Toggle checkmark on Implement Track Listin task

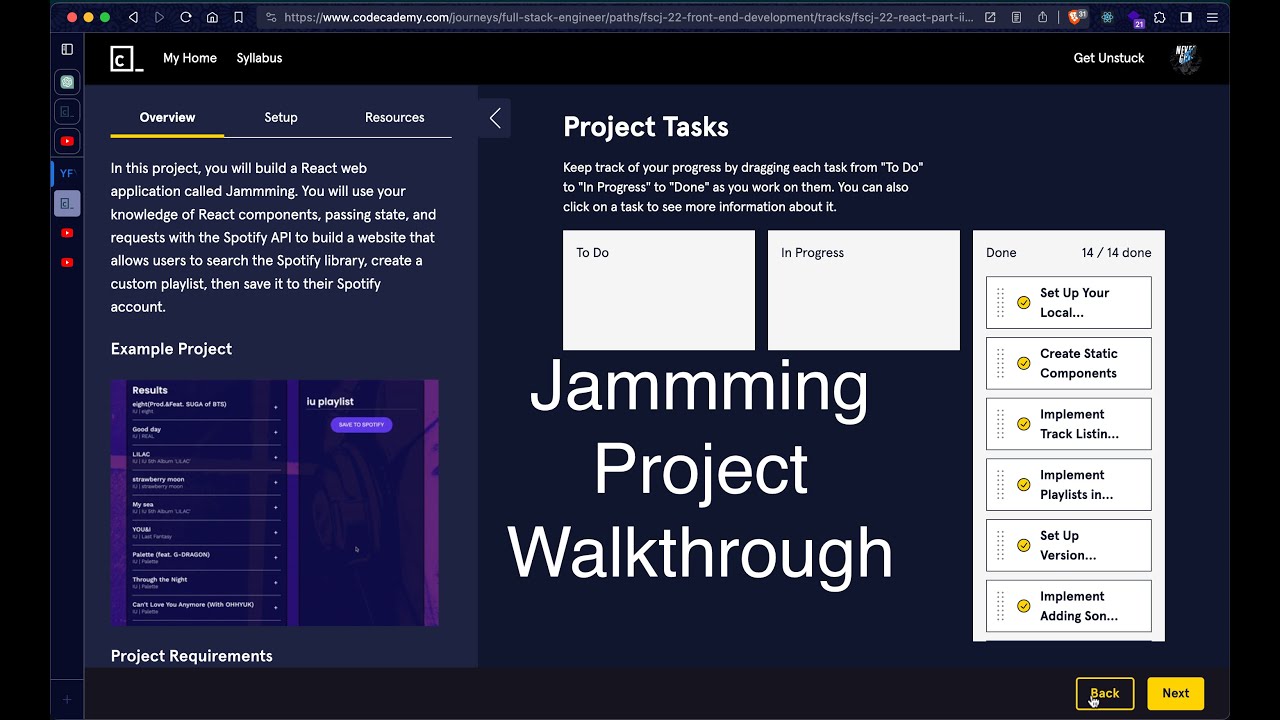1024,424
